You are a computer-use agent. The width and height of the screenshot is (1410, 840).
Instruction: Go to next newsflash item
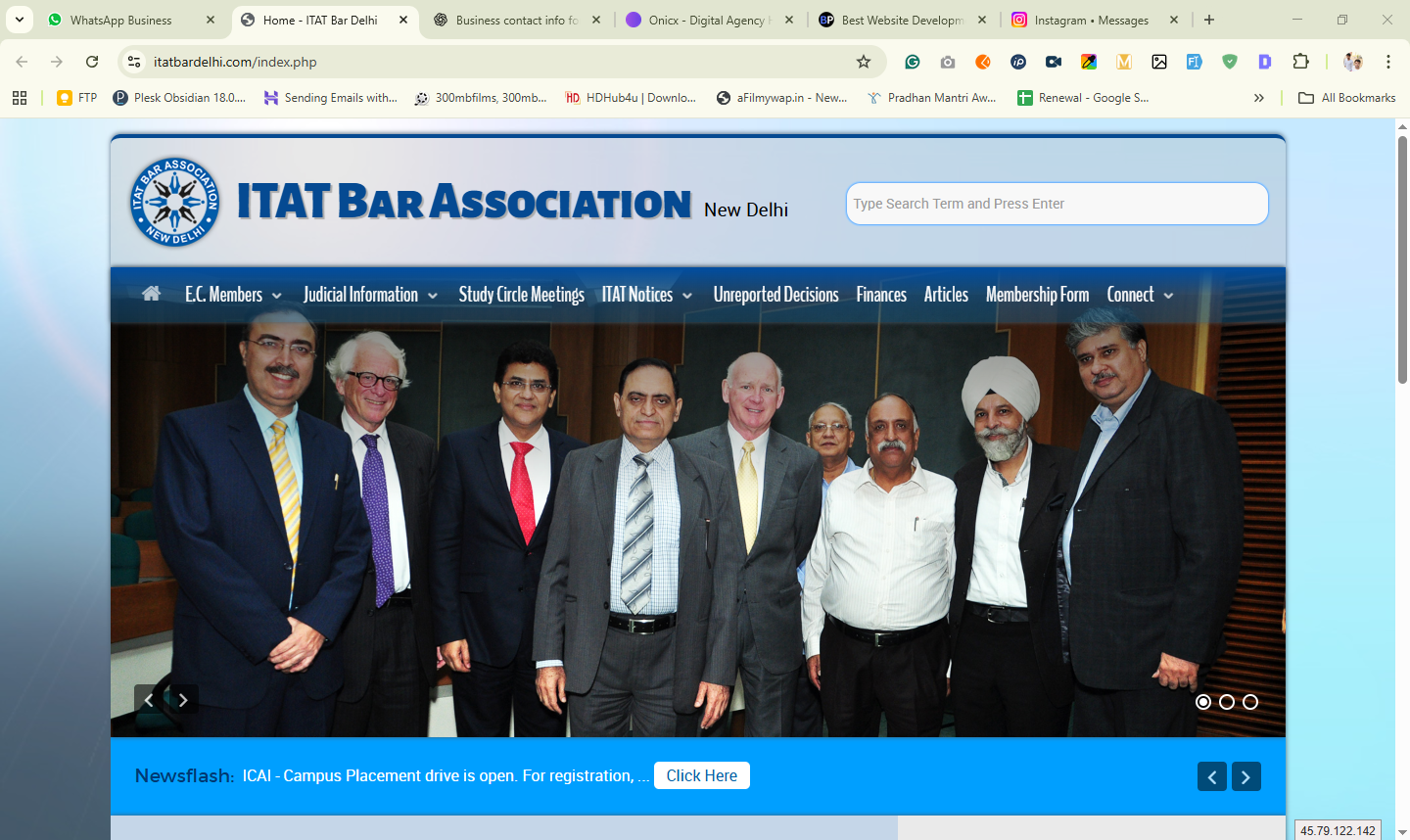point(1245,776)
